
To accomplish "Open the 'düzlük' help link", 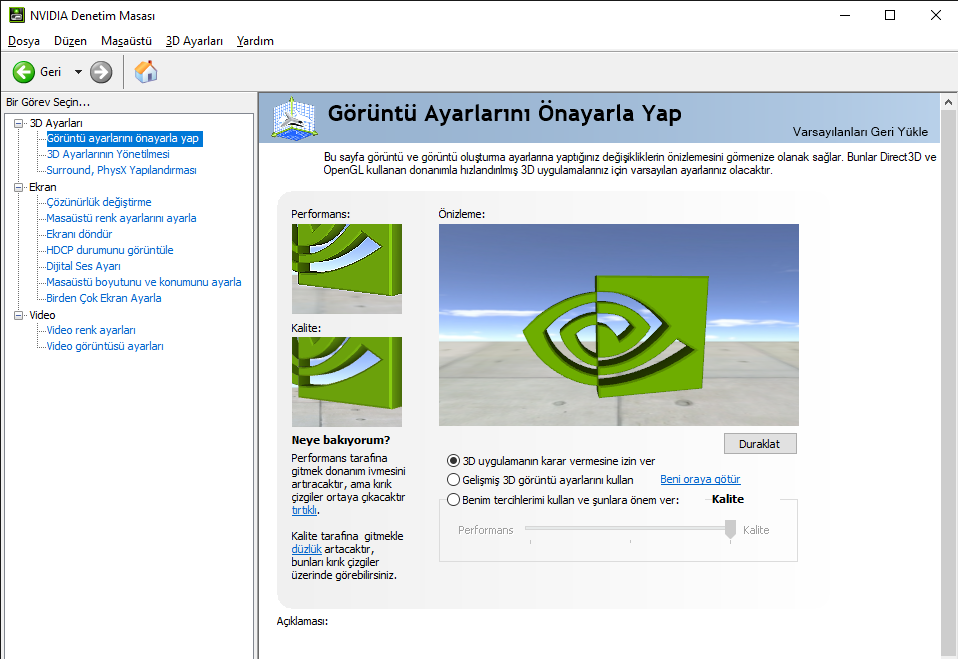I will (306, 549).
